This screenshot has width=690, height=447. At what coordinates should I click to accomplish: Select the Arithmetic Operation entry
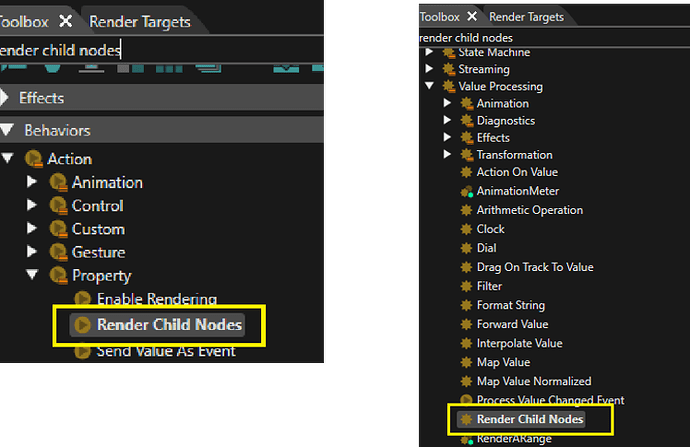click(x=530, y=210)
